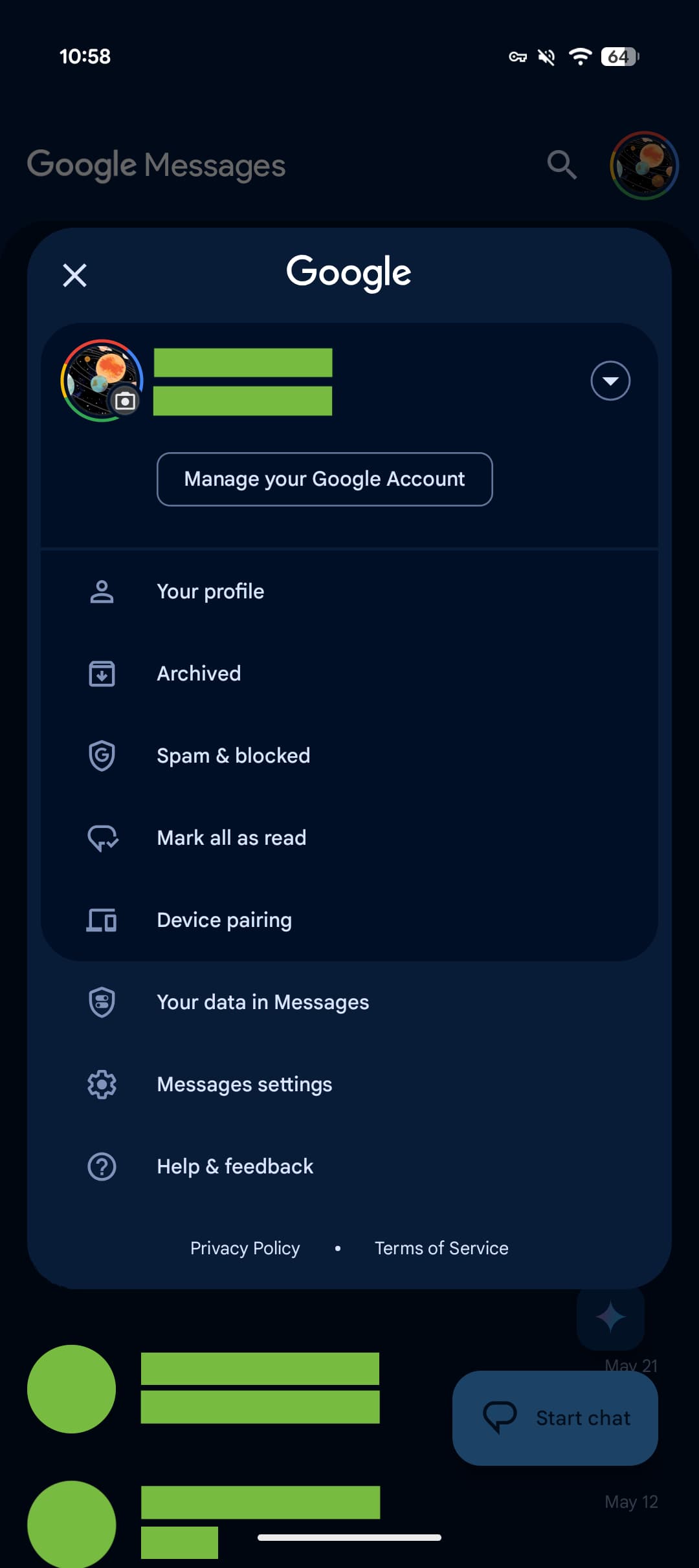Close the Google account menu

coord(74,276)
